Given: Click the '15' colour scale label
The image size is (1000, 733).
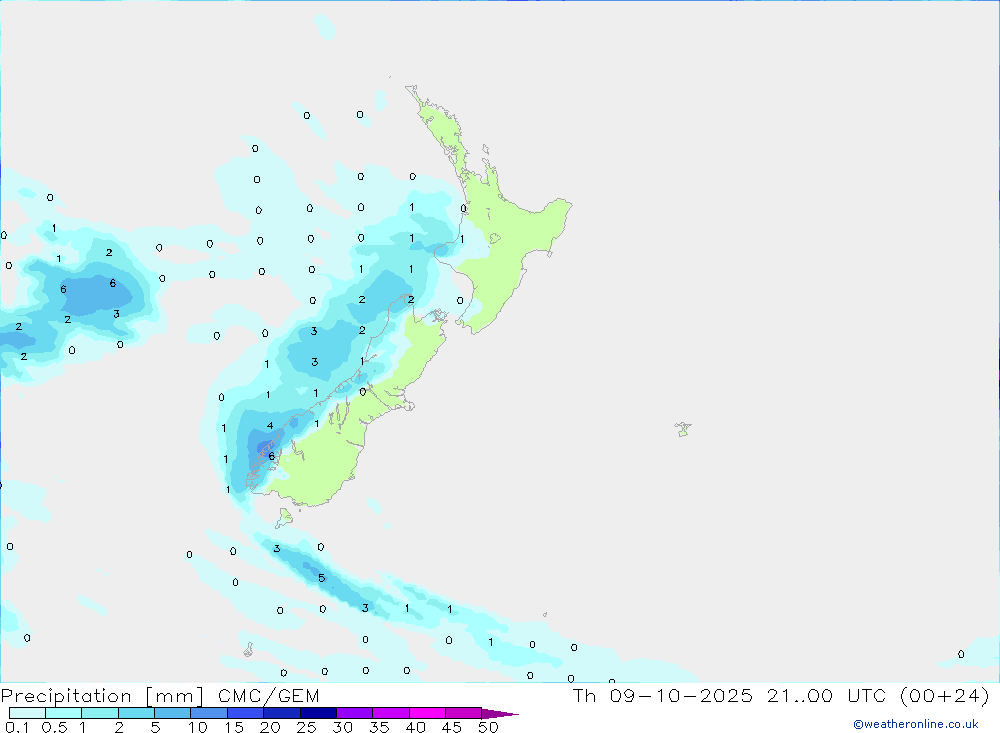Looking at the screenshot, I should coord(234,727).
